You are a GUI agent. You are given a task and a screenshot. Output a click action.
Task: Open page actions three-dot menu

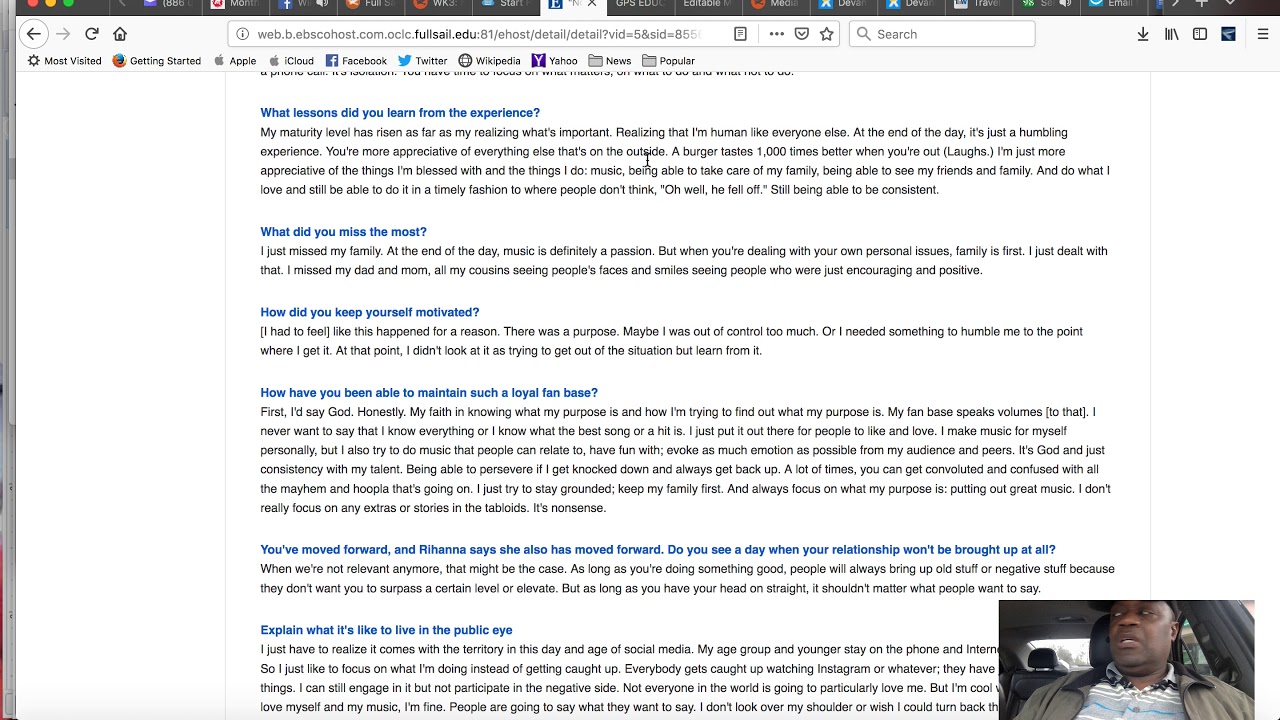click(776, 34)
